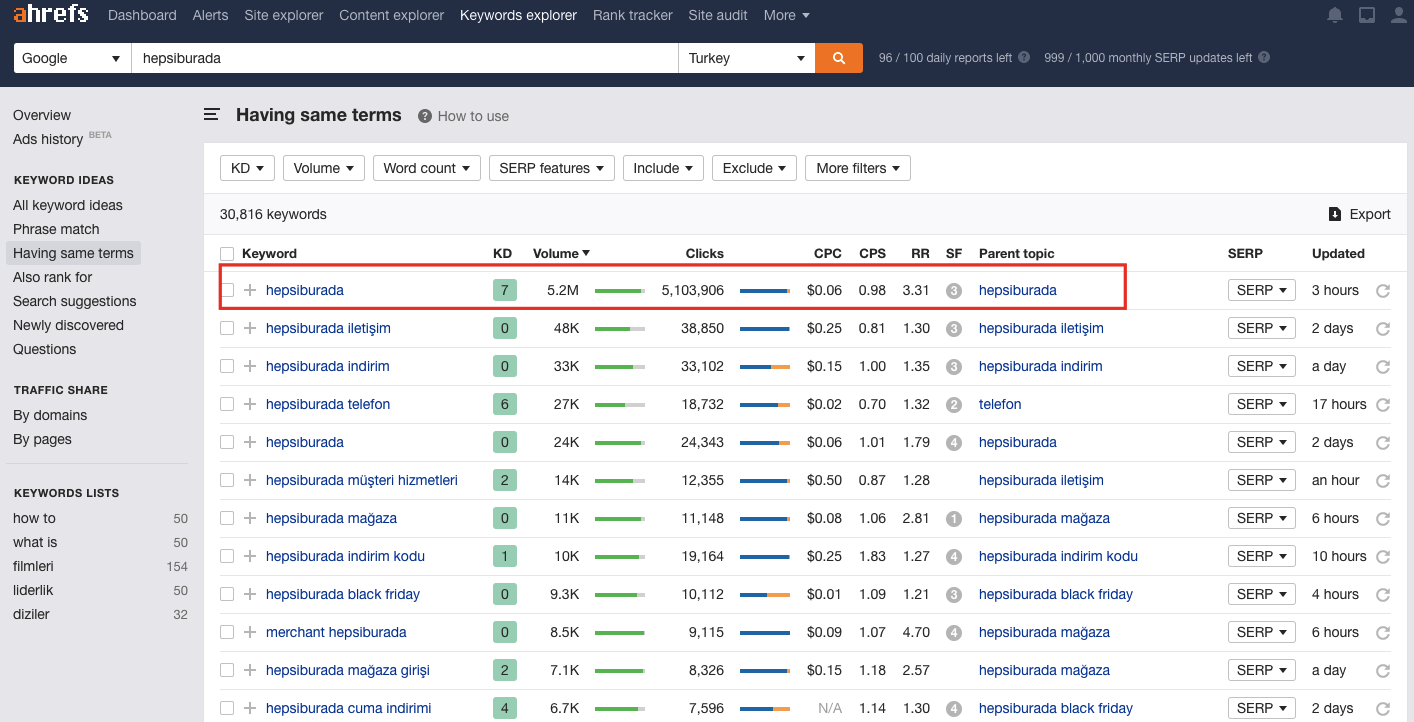Check the hepsiburada black friday checkbox
This screenshot has width=1414, height=722.
(227, 594)
